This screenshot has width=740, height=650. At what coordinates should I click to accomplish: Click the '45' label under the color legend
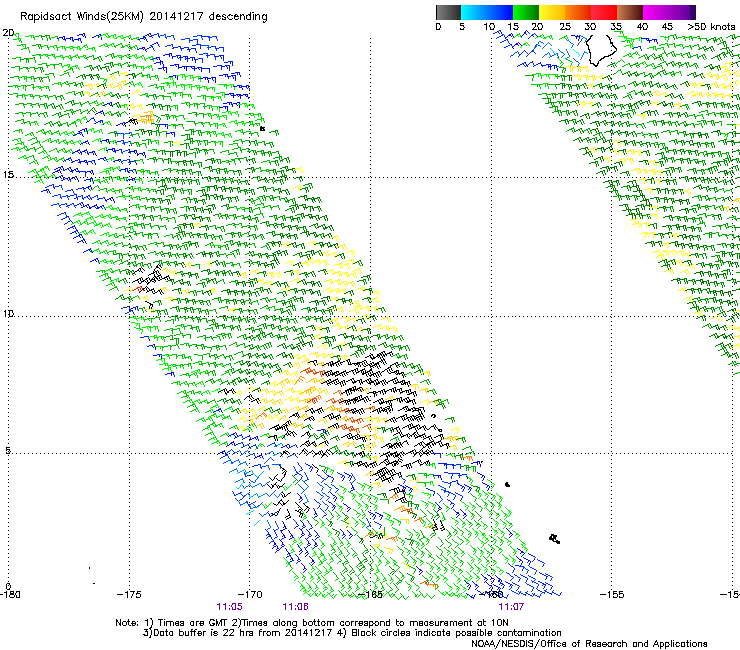click(667, 26)
